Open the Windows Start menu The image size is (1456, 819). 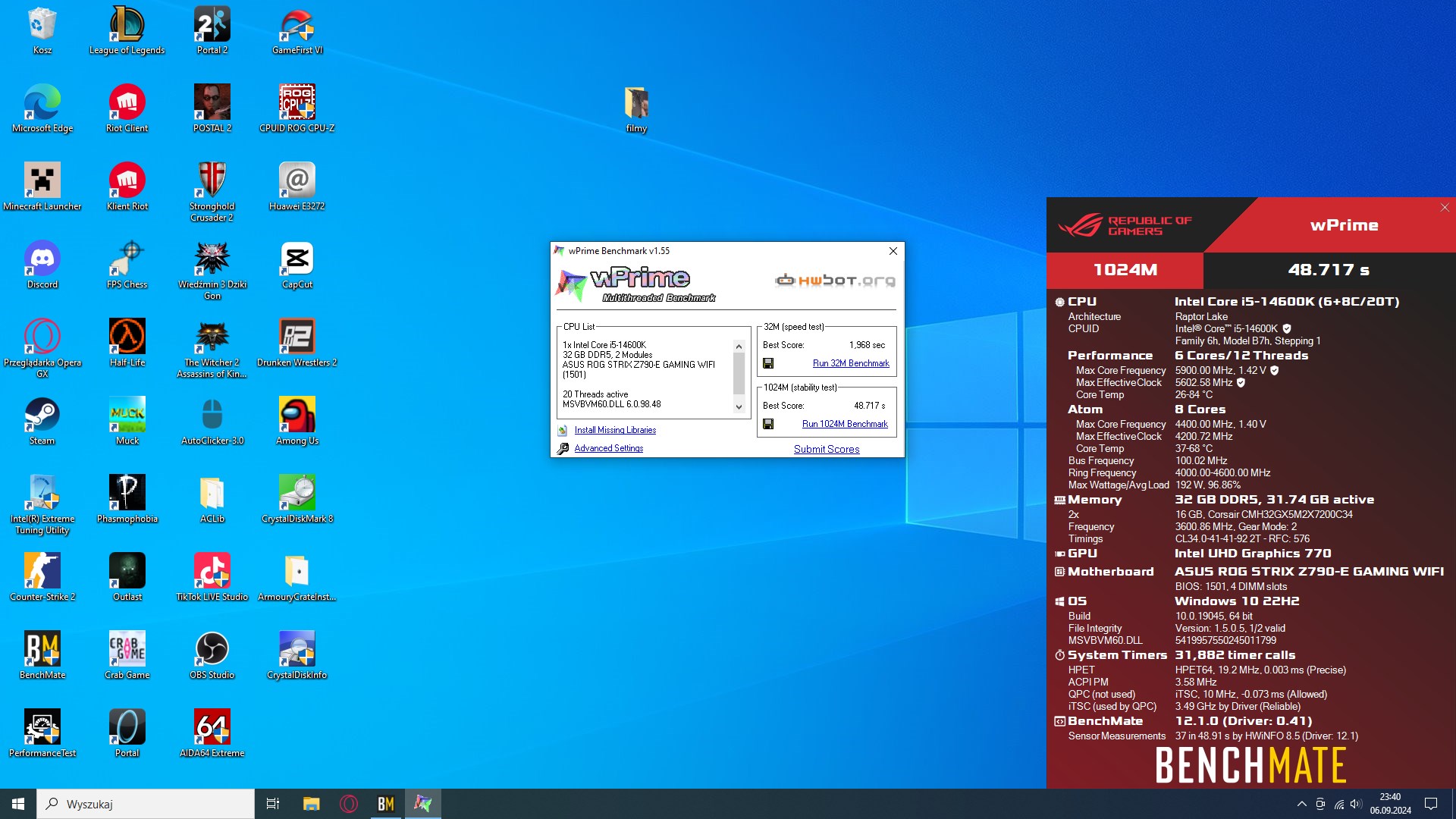(x=18, y=804)
